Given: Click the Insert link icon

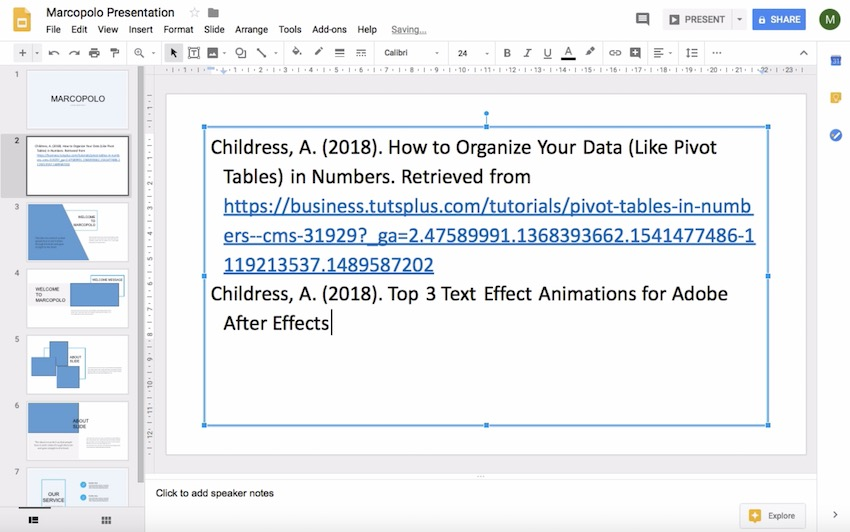Looking at the screenshot, I should [615, 53].
